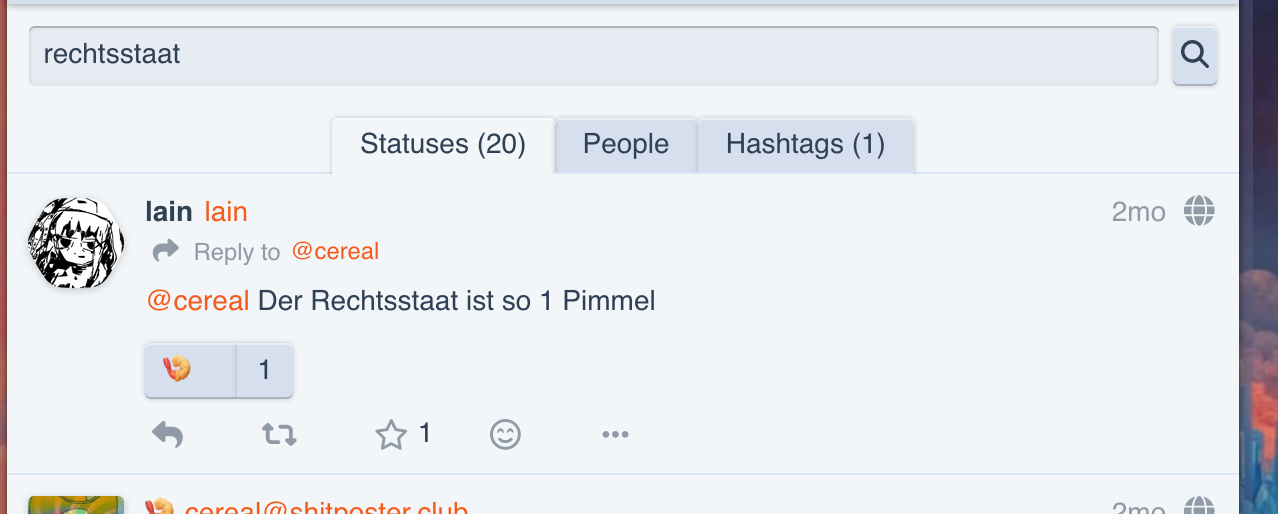The image size is (1278, 514).
Task: Open @cereal in the Reply to line
Action: coord(335,251)
